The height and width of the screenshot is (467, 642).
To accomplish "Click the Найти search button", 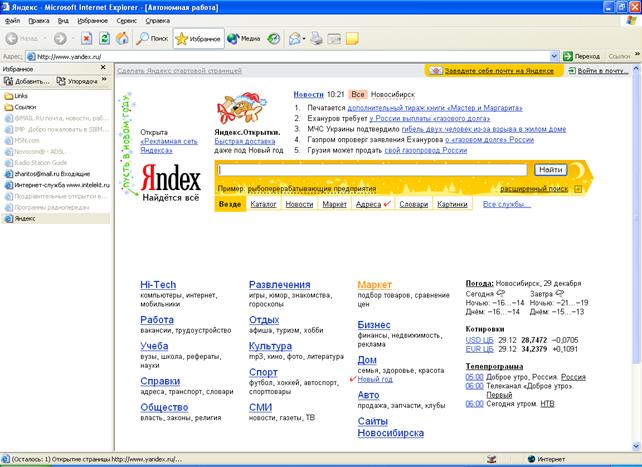I will pos(551,170).
